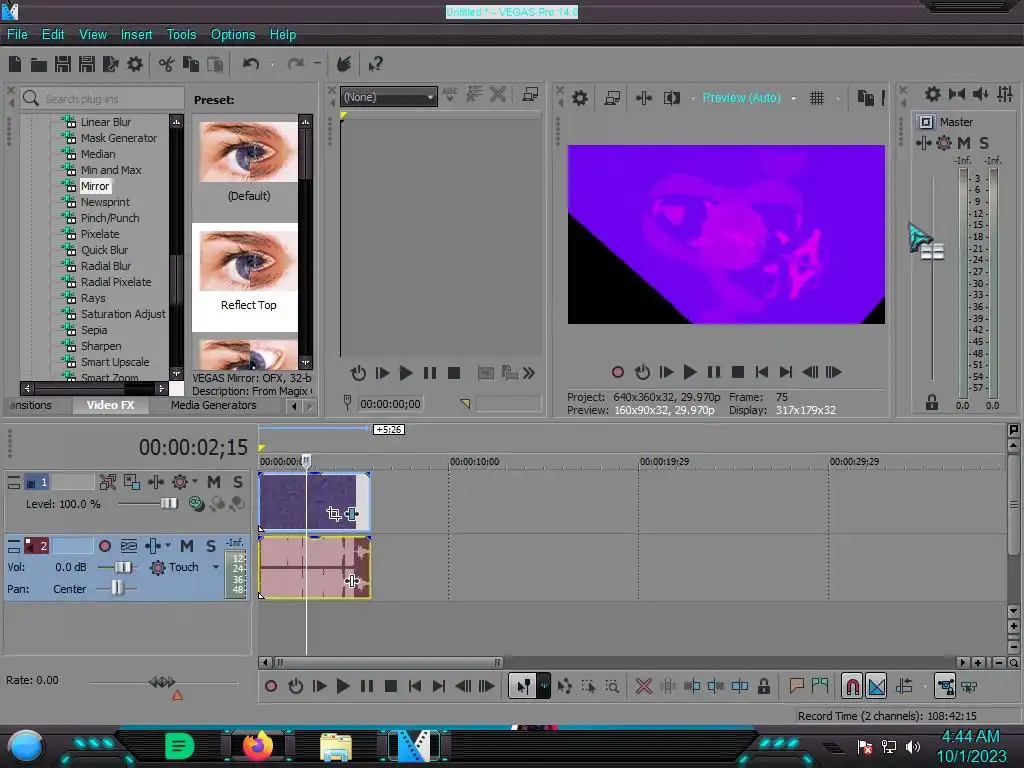The image size is (1024, 768).
Task: Open video preview properties gear icon
Action: pos(580,98)
